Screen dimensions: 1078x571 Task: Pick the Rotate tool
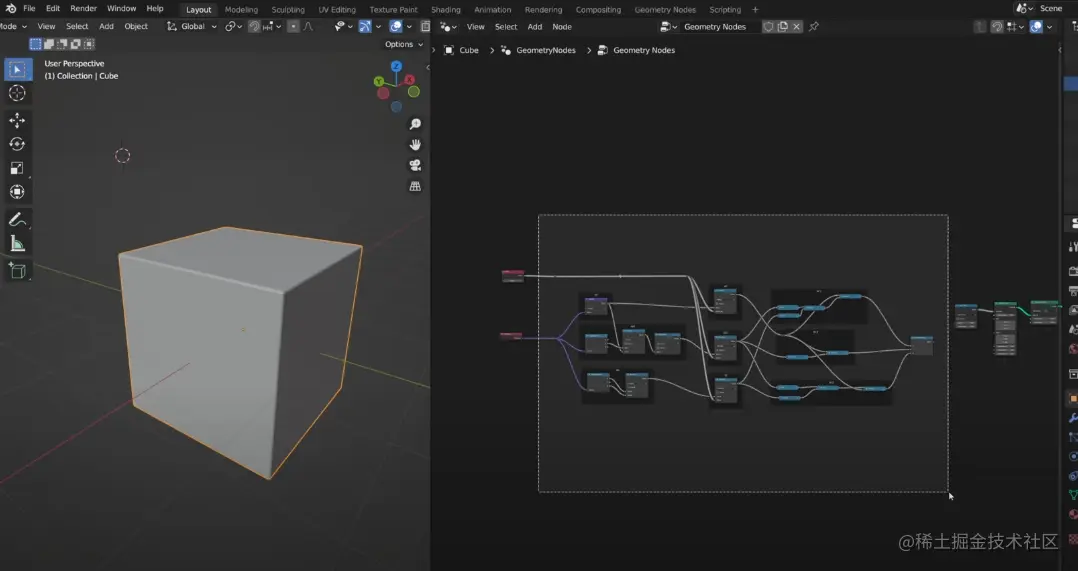point(17,144)
